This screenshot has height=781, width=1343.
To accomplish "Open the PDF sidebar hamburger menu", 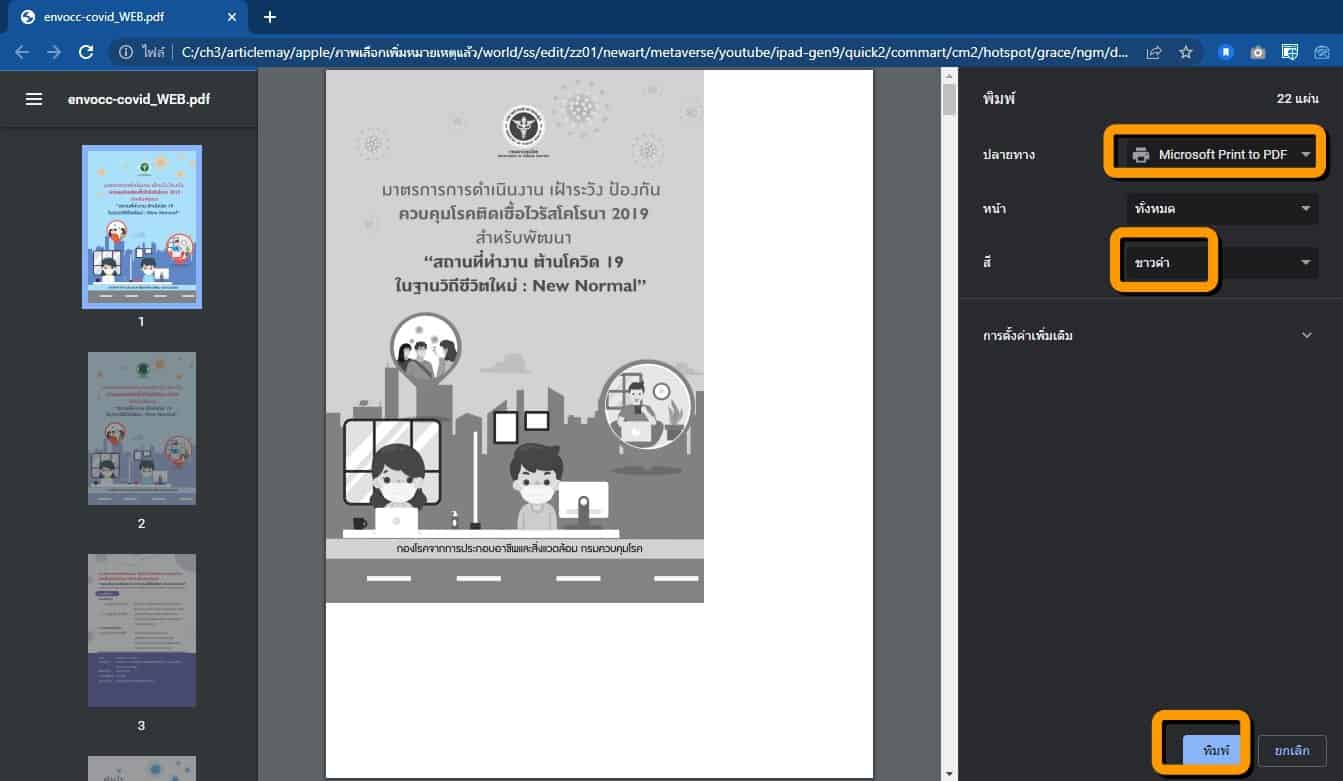I will [x=34, y=99].
